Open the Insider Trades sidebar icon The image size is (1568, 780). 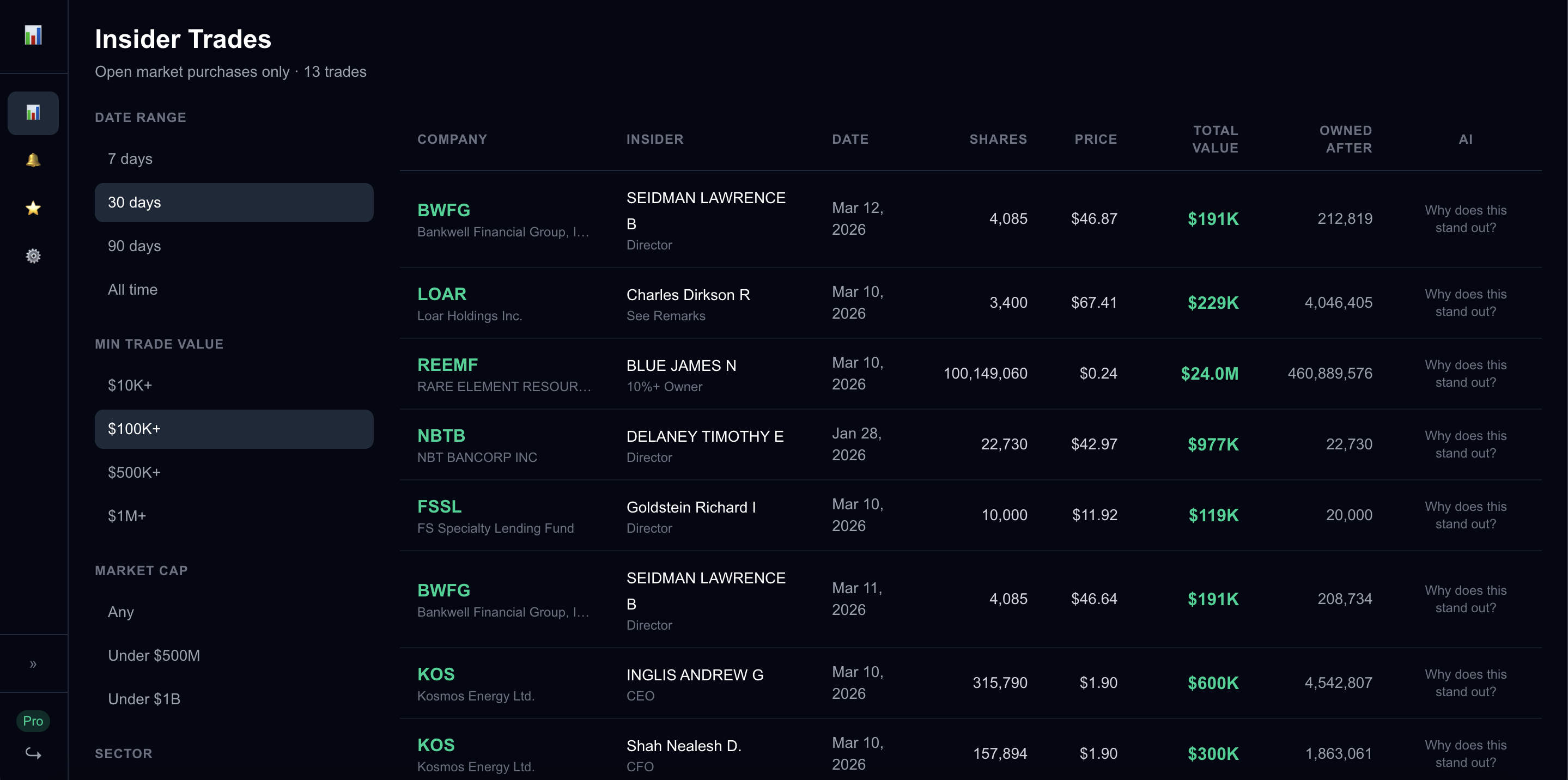coord(33,113)
